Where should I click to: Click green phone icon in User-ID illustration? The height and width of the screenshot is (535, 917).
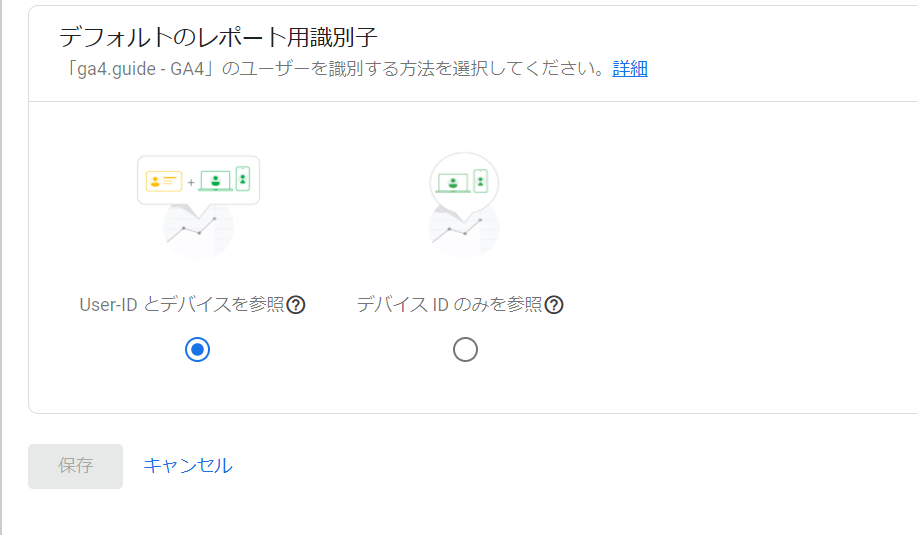coord(243,179)
